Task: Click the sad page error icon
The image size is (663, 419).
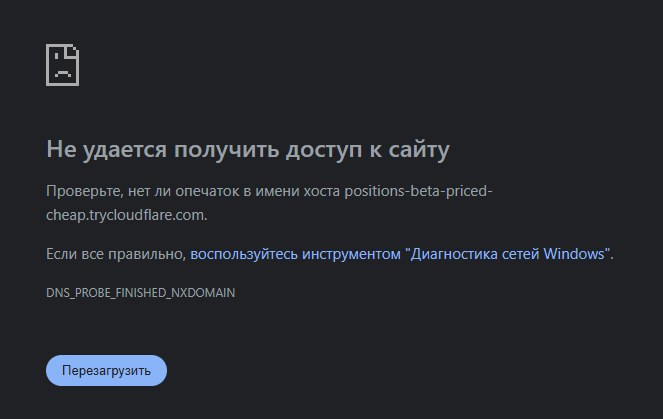Action: tap(63, 64)
